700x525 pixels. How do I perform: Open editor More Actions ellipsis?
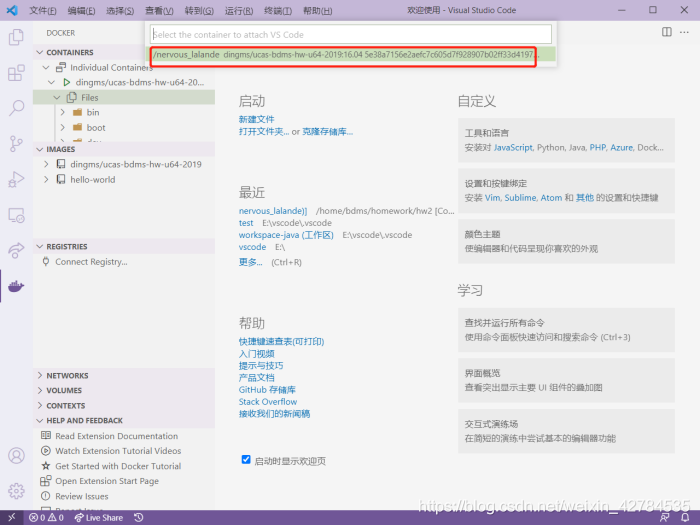684,32
